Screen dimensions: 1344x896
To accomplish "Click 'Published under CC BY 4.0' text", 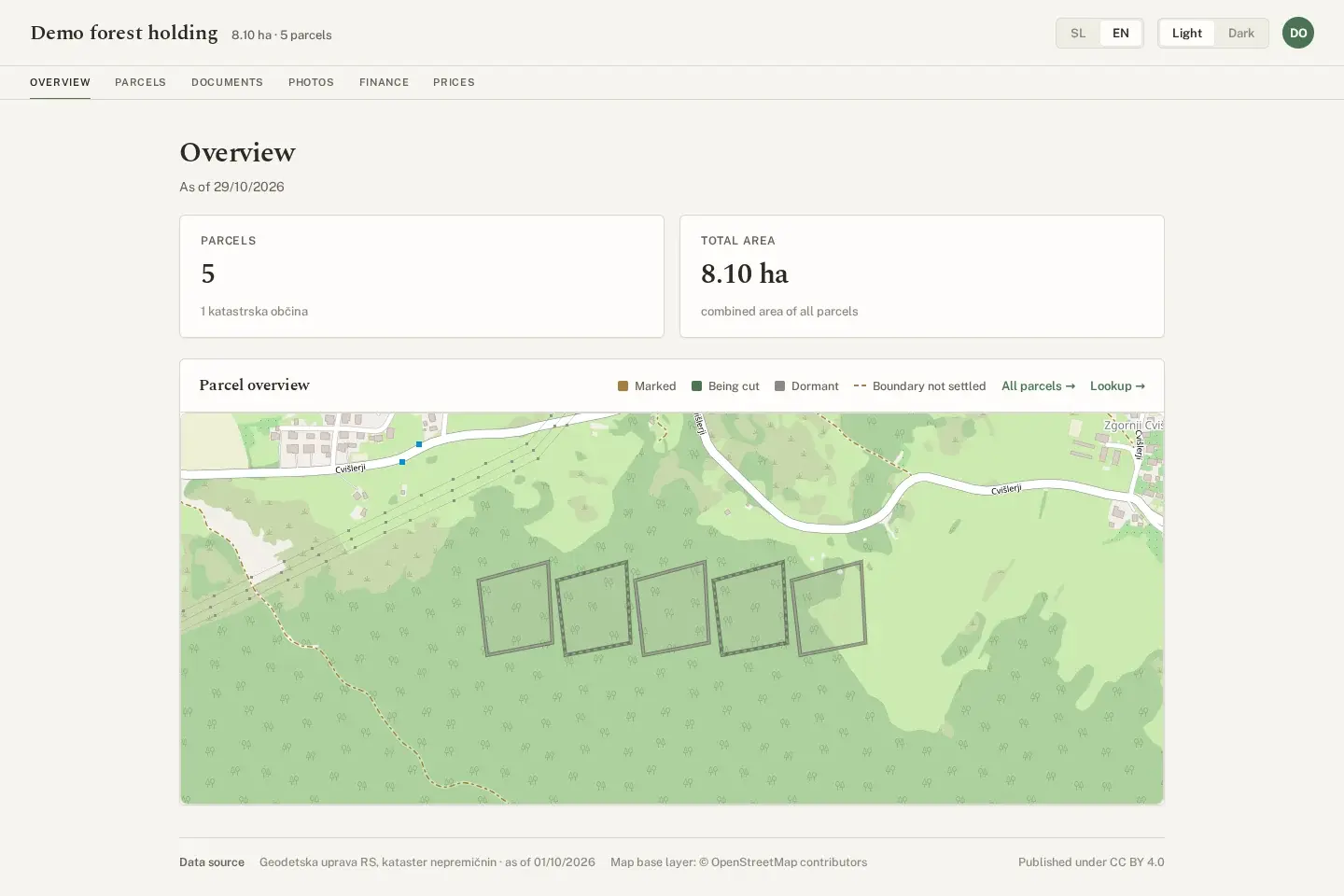I will [1091, 862].
